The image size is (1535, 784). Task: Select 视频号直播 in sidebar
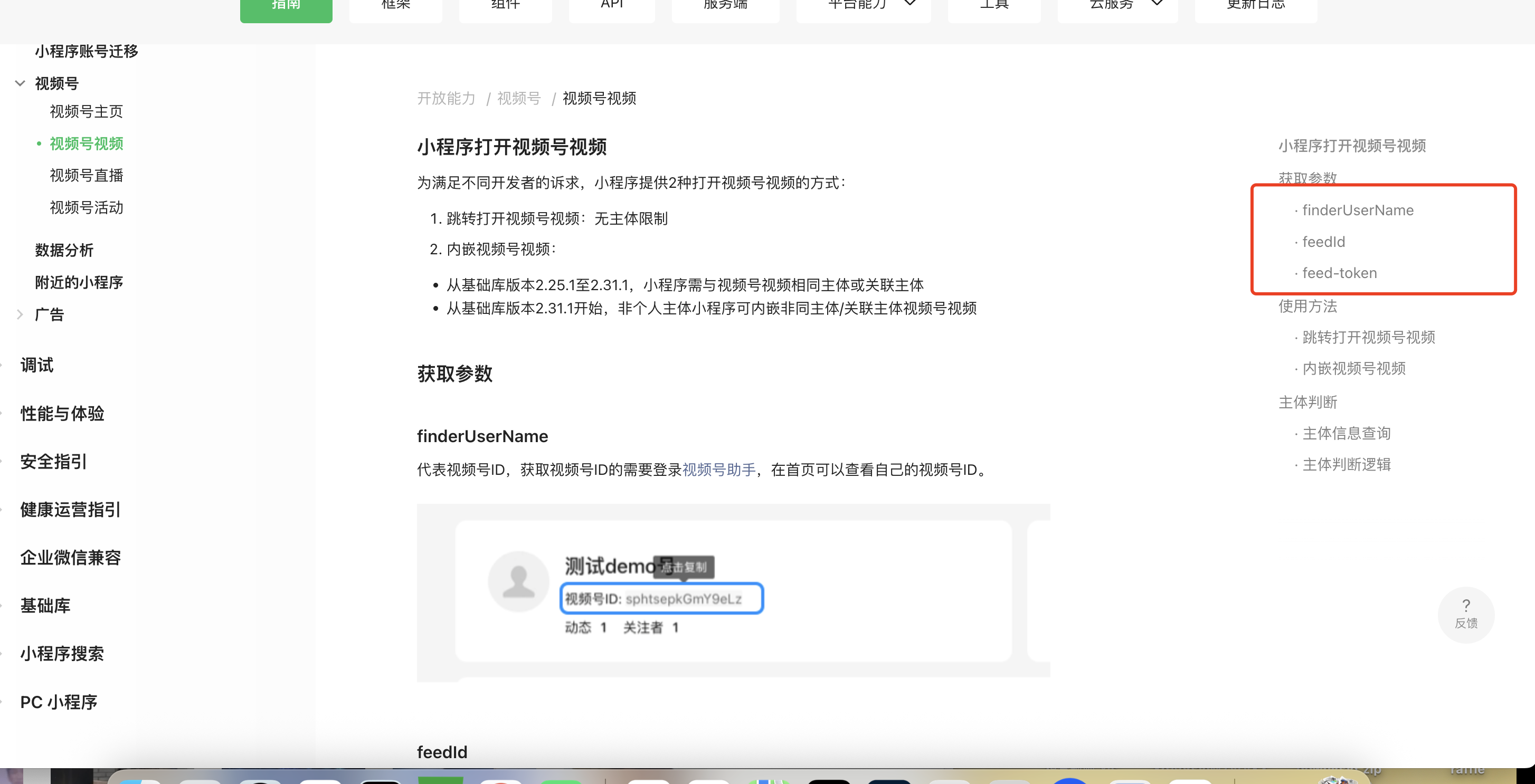pyautogui.click(x=87, y=176)
